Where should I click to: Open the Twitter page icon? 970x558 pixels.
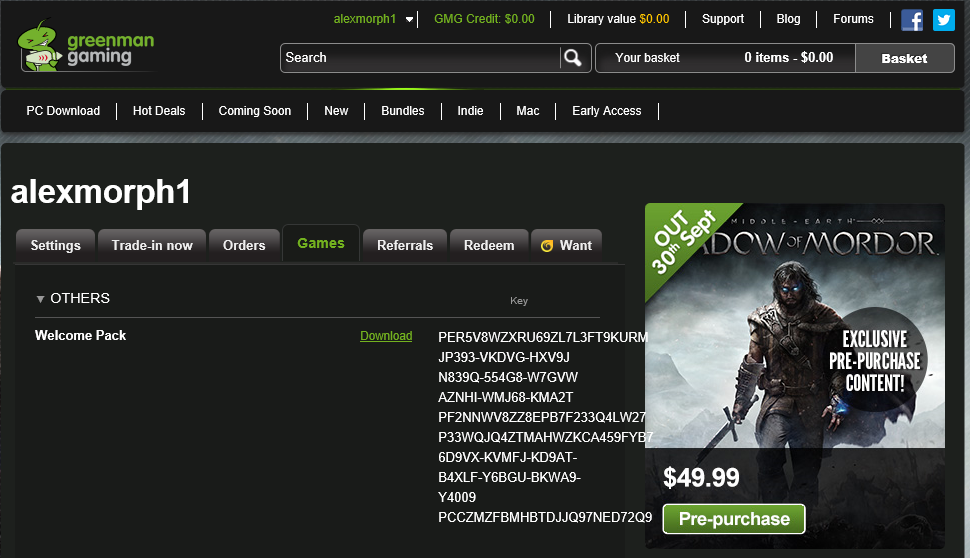coord(944,20)
